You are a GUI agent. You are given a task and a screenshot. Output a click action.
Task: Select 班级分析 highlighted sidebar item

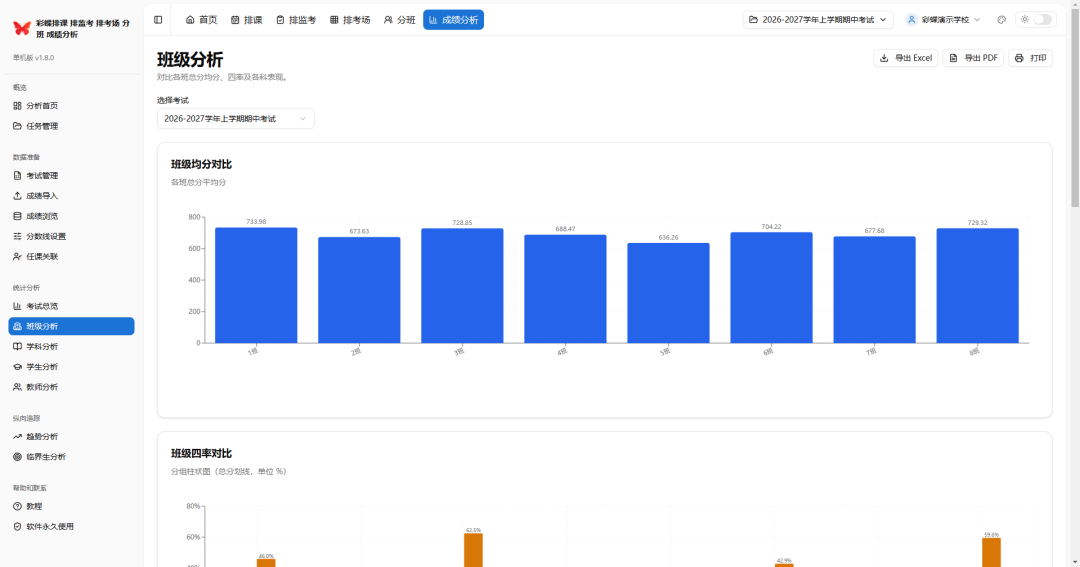pyautogui.click(x=71, y=326)
